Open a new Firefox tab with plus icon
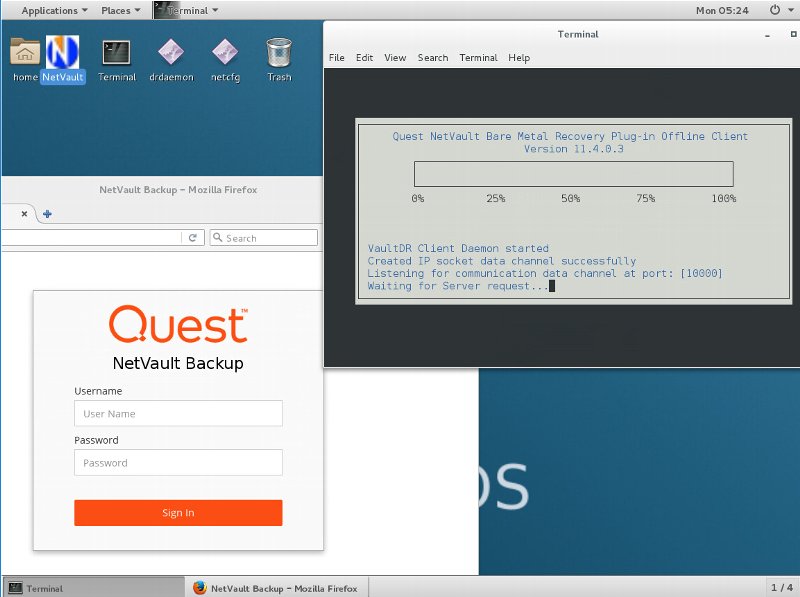 pyautogui.click(x=47, y=214)
